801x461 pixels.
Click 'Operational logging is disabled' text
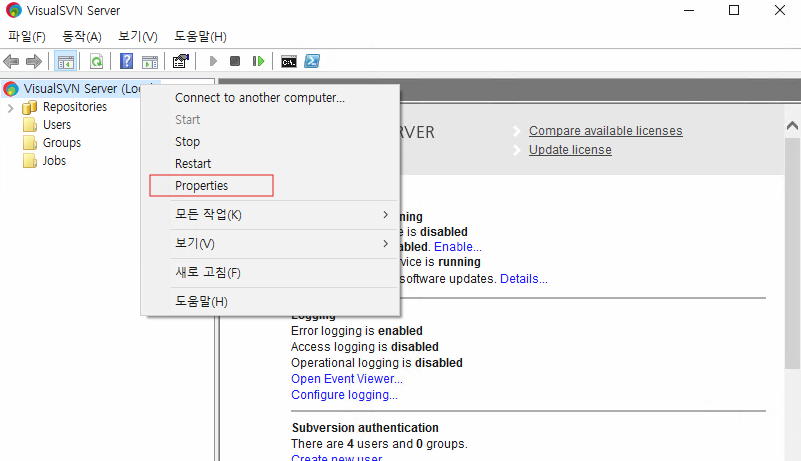click(x=377, y=363)
